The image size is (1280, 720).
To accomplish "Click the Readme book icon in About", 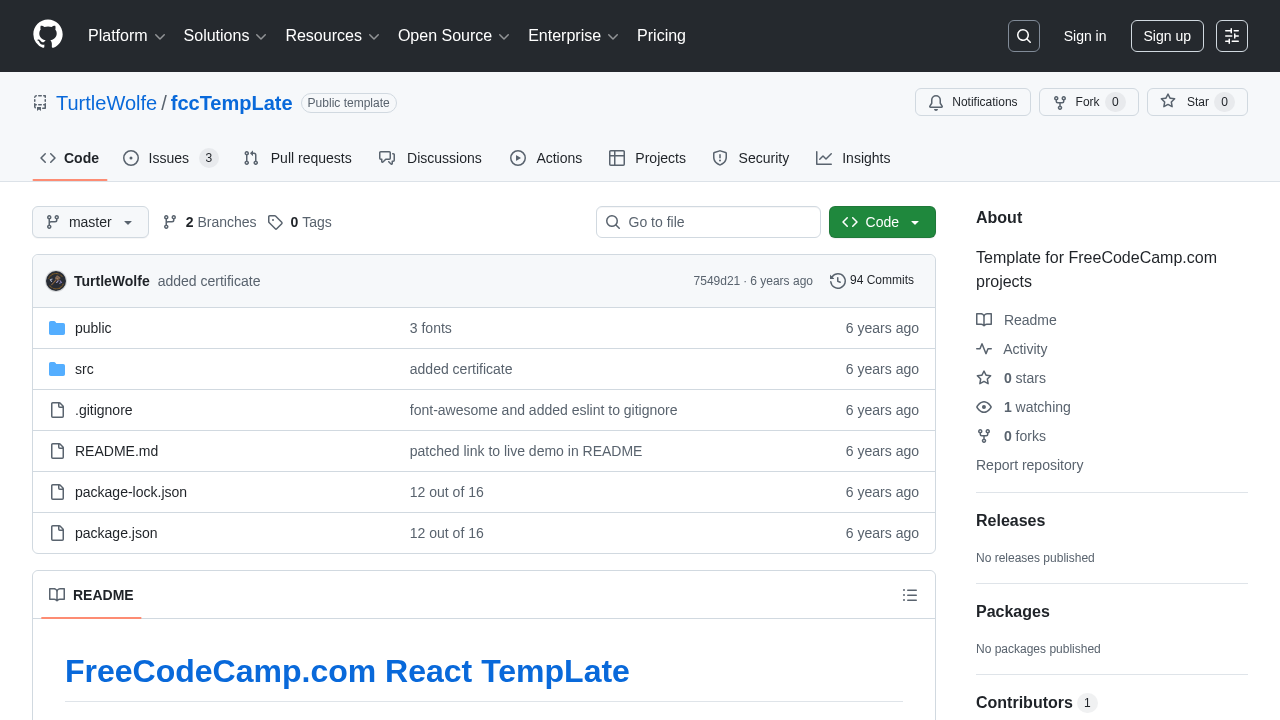I will point(984,320).
